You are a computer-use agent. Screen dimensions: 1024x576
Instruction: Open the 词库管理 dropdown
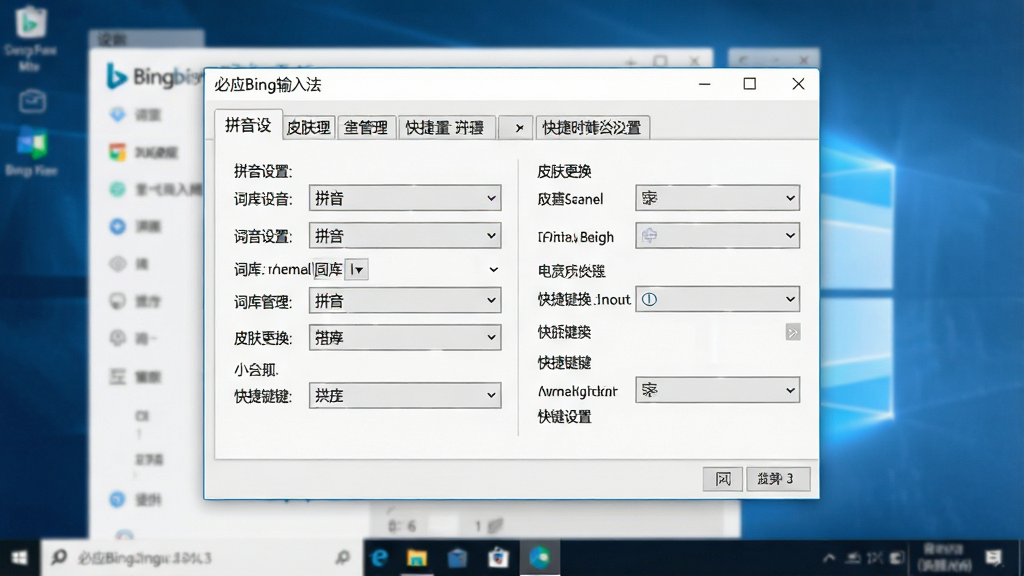[405, 300]
